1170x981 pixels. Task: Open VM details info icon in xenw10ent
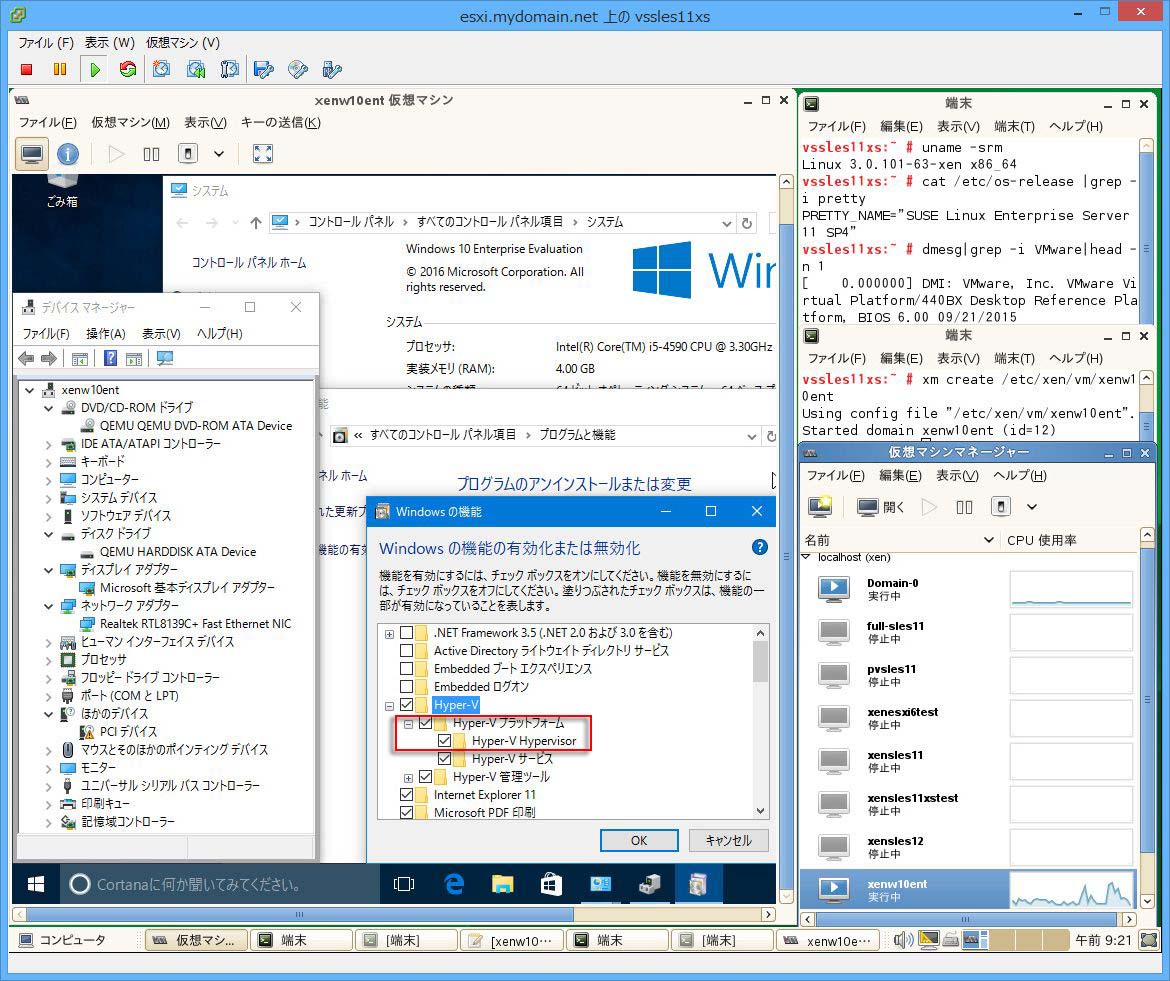pyautogui.click(x=68, y=154)
